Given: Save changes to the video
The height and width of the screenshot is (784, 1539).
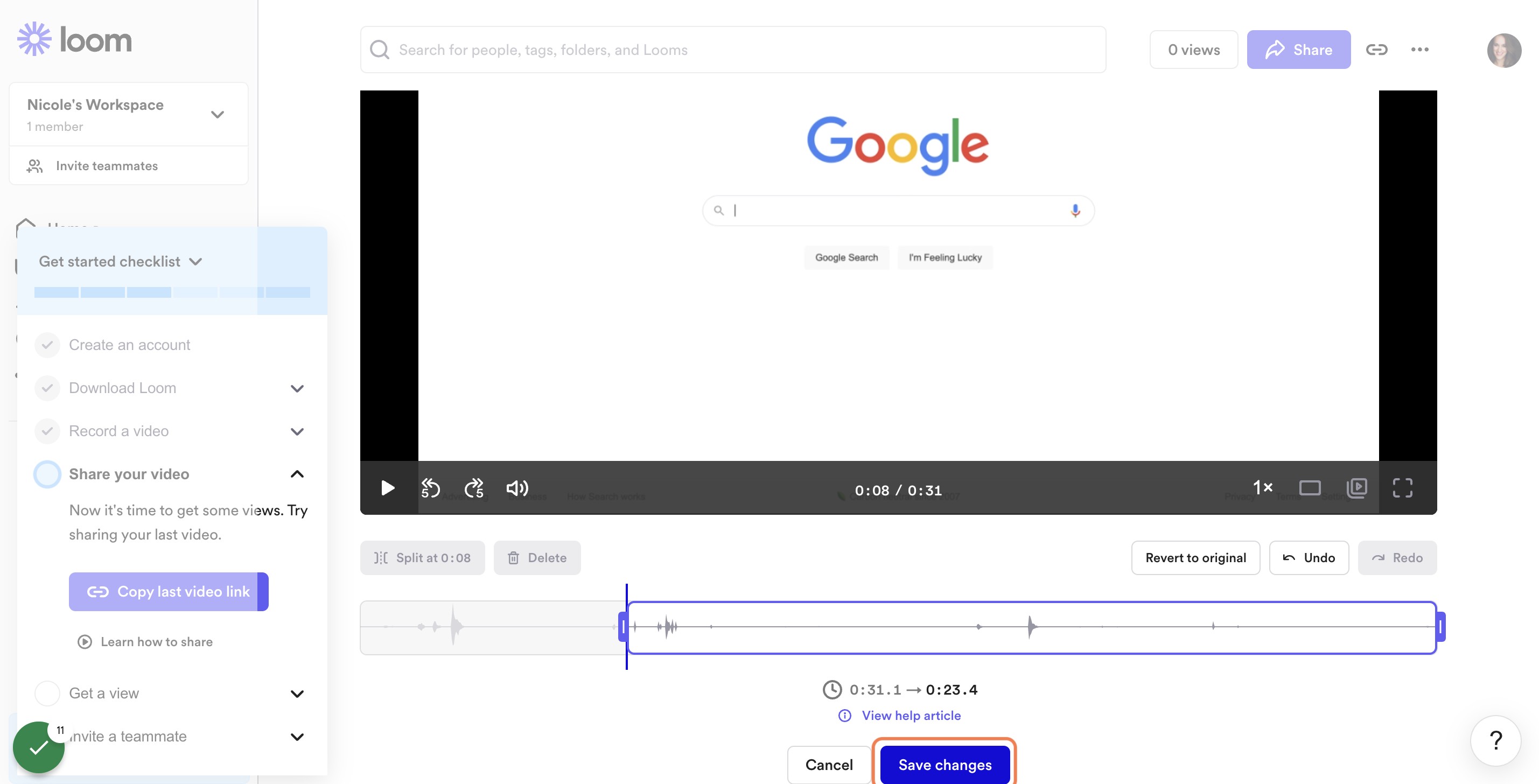Looking at the screenshot, I should [x=945, y=764].
